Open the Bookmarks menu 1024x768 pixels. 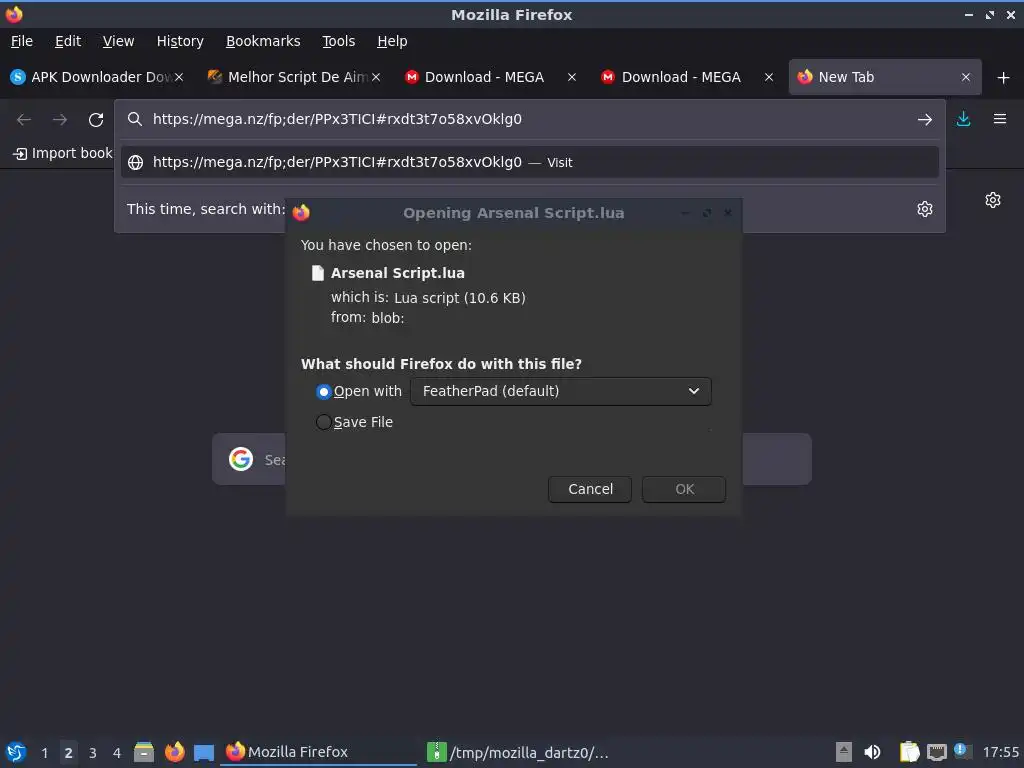tap(263, 41)
